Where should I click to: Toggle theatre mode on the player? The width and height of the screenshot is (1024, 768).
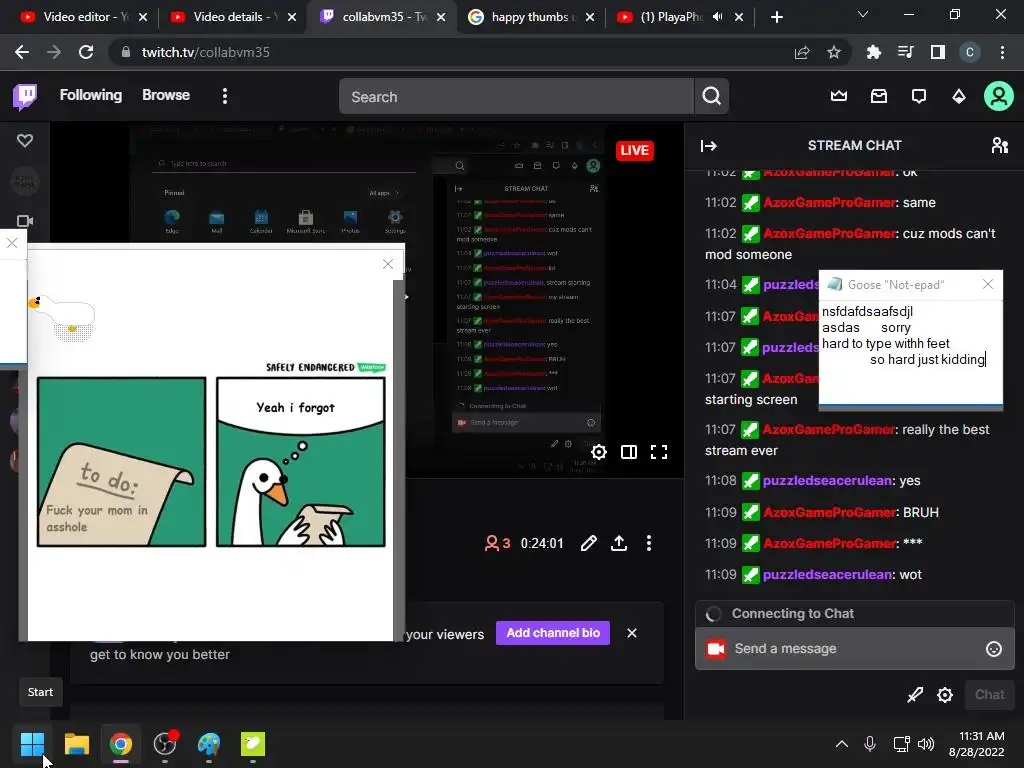(x=629, y=452)
